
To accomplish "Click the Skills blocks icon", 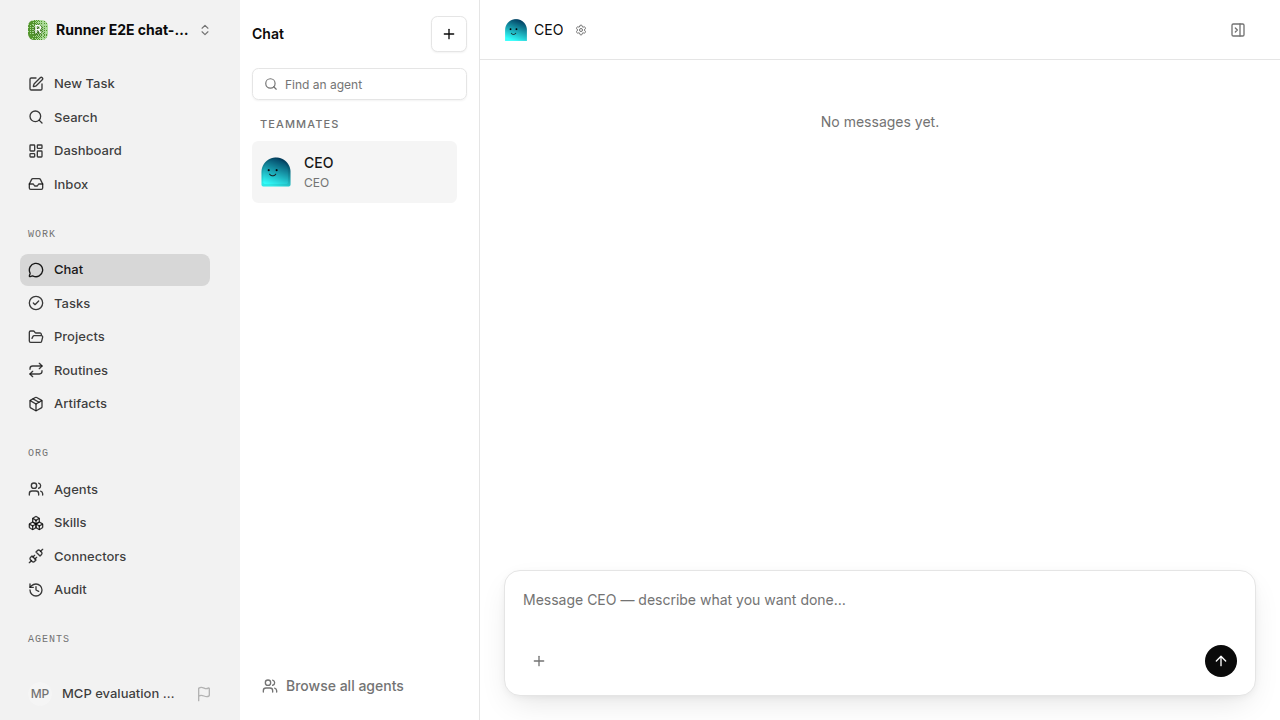I will pos(36,522).
